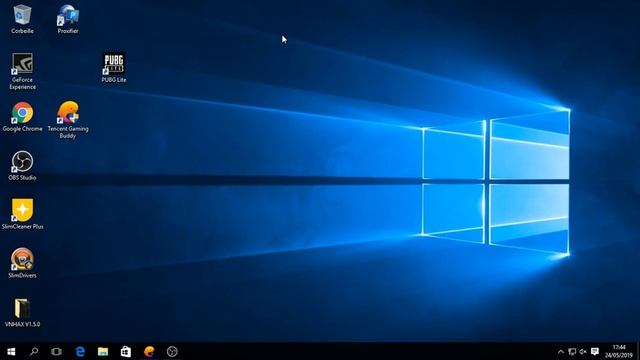
Task: Launch the Proxifier desktop shortcut
Action: (x=68, y=19)
